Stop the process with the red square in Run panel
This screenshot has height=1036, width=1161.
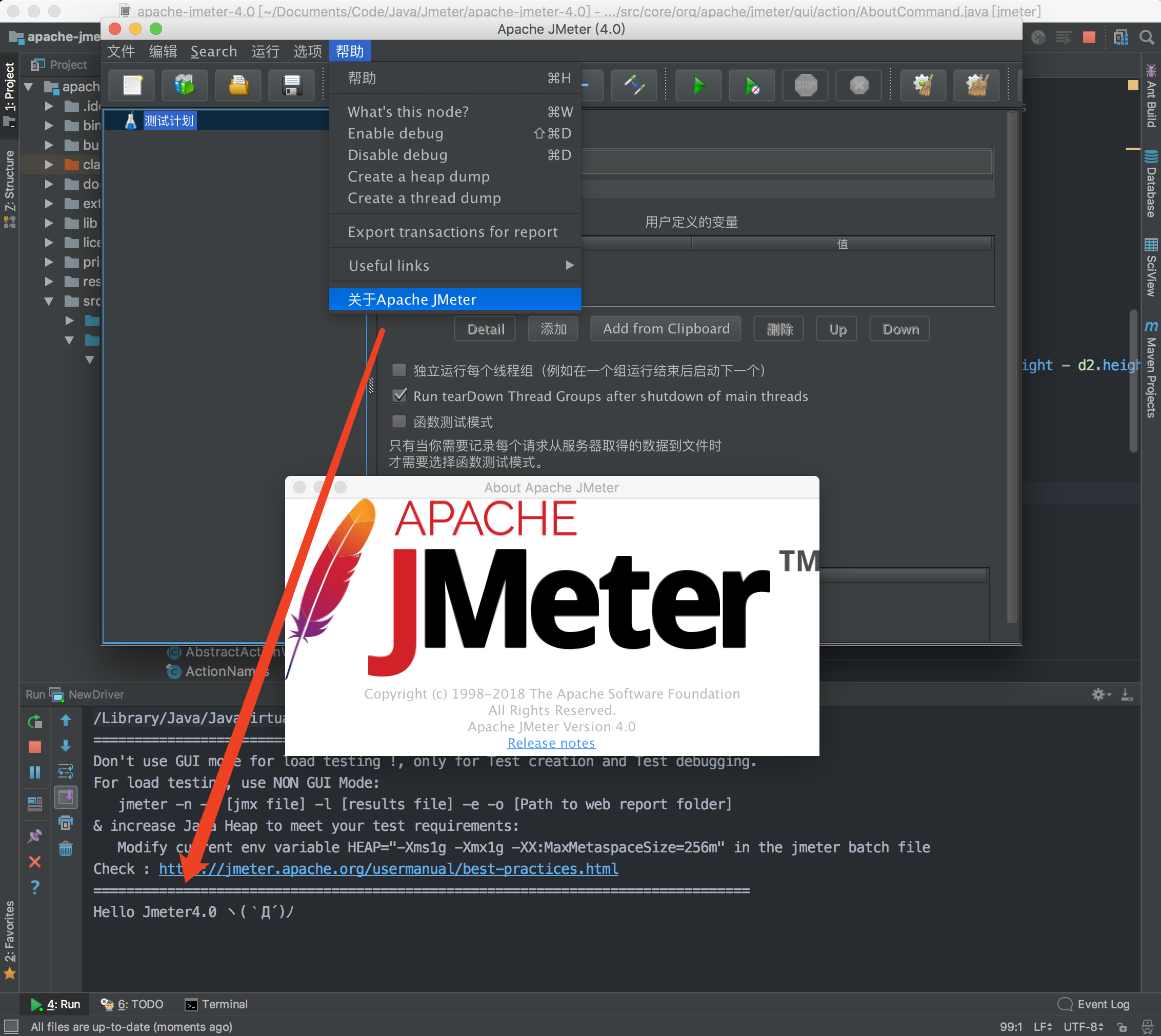pyautogui.click(x=35, y=746)
